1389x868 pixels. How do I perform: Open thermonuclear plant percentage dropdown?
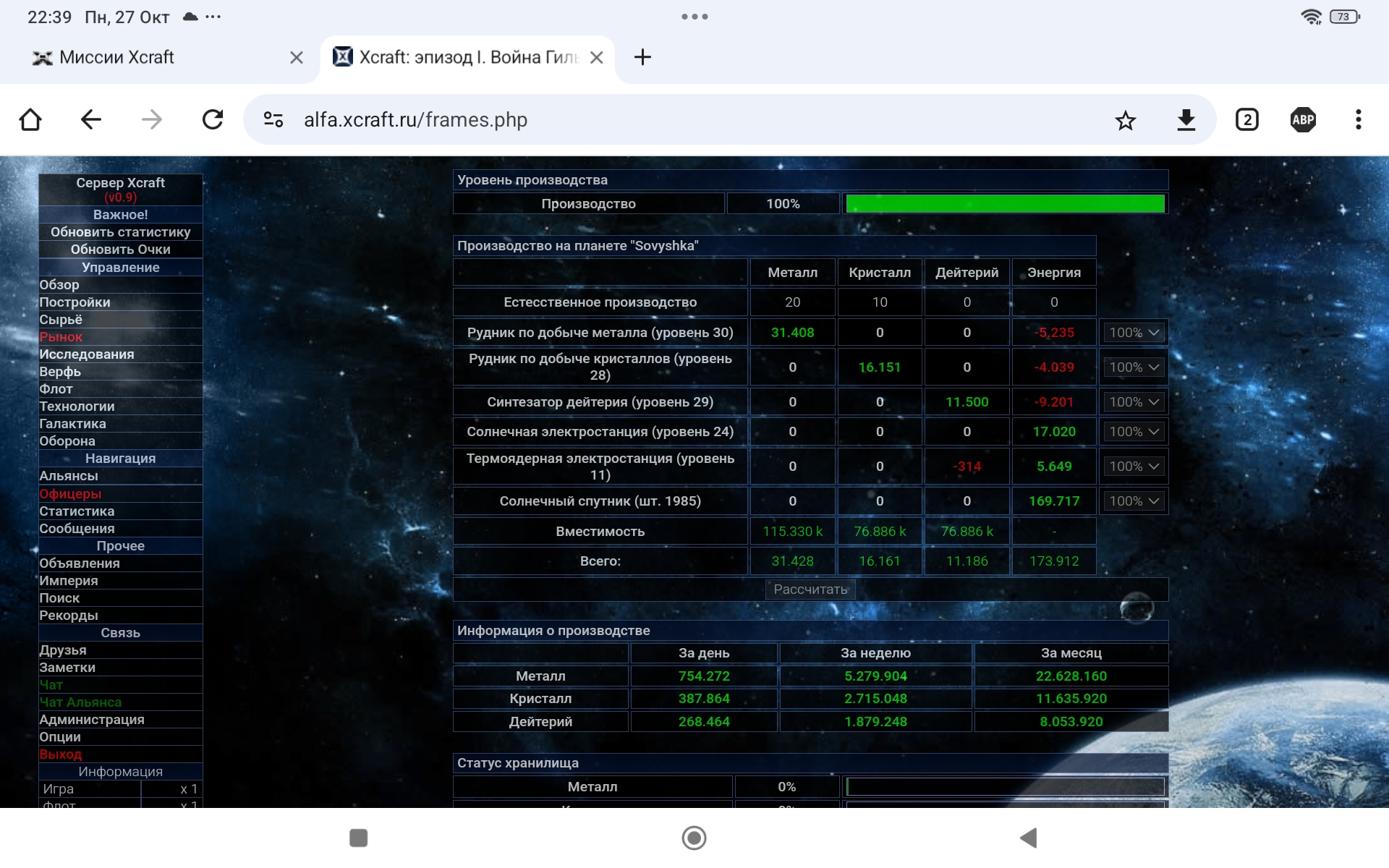point(1134,467)
